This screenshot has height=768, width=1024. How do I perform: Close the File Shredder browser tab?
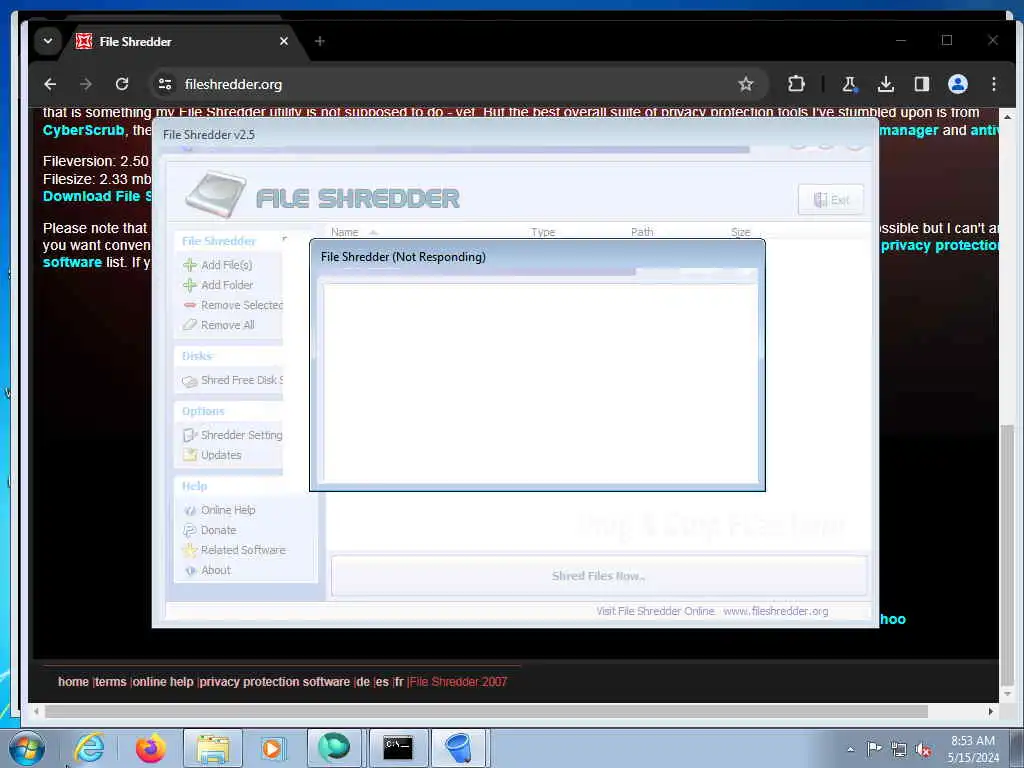tap(283, 41)
